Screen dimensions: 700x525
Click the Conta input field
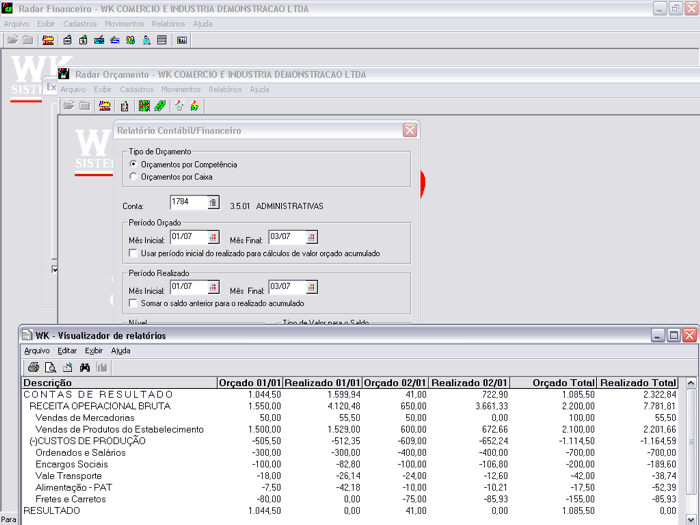coord(187,203)
